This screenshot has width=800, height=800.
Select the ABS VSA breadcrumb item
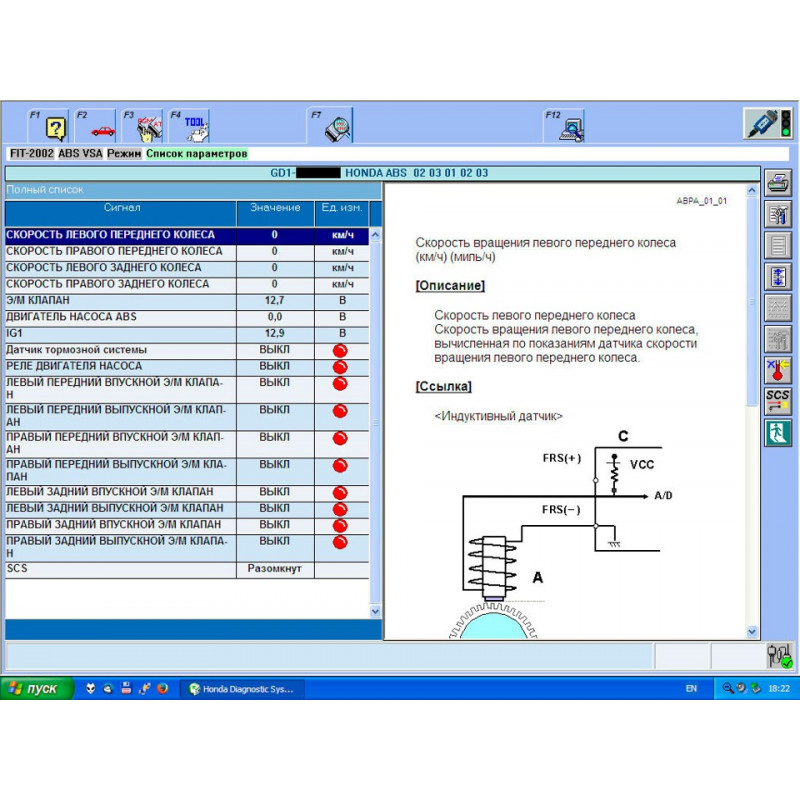pos(80,154)
